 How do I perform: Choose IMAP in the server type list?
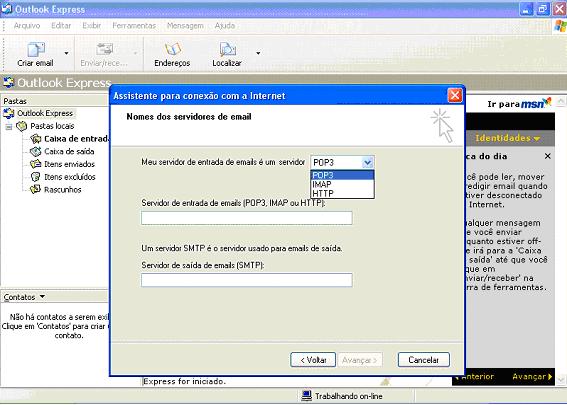342,184
